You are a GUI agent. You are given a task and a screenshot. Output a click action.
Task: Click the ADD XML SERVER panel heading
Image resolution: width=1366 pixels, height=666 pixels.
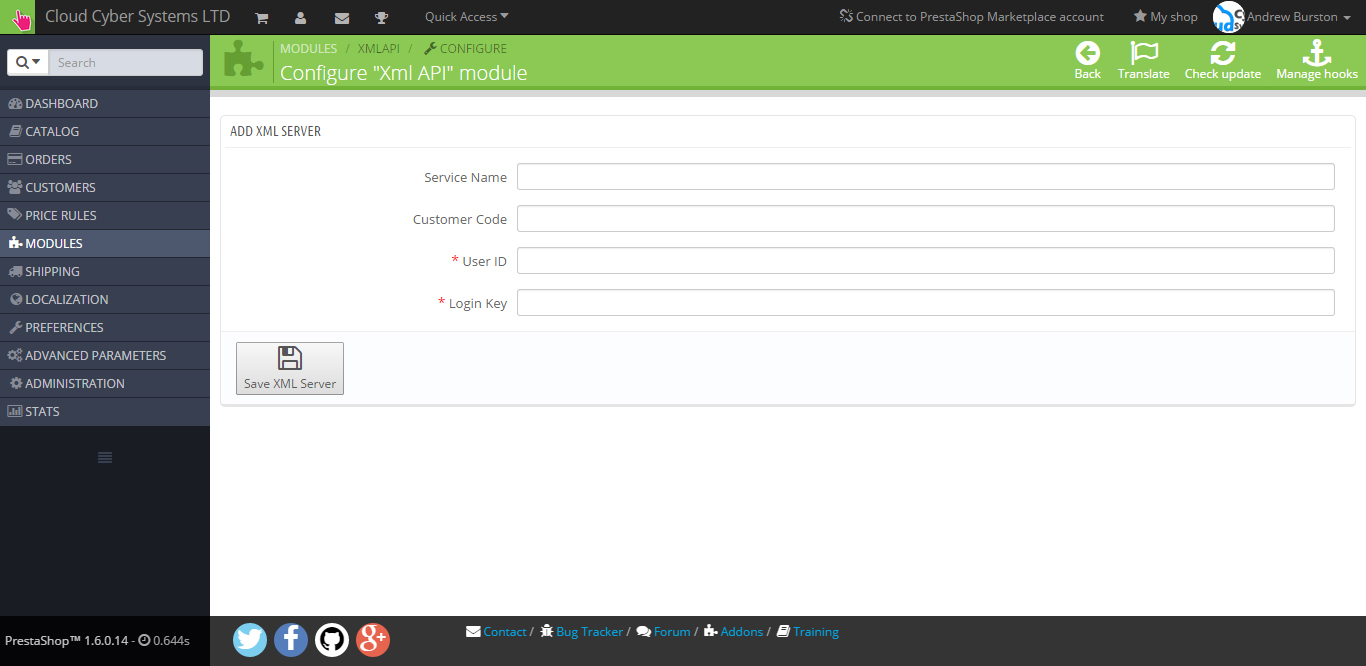pyautogui.click(x=276, y=131)
